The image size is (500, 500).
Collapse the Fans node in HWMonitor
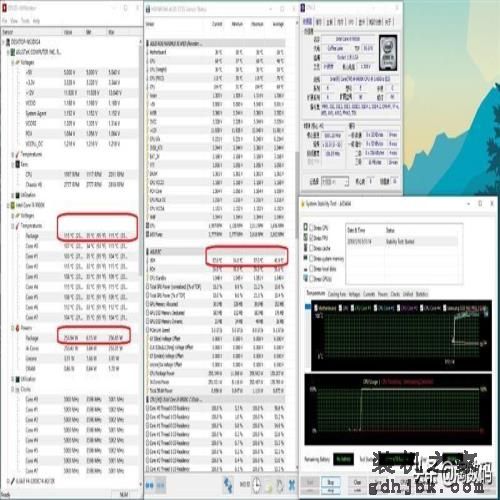(x=13, y=165)
